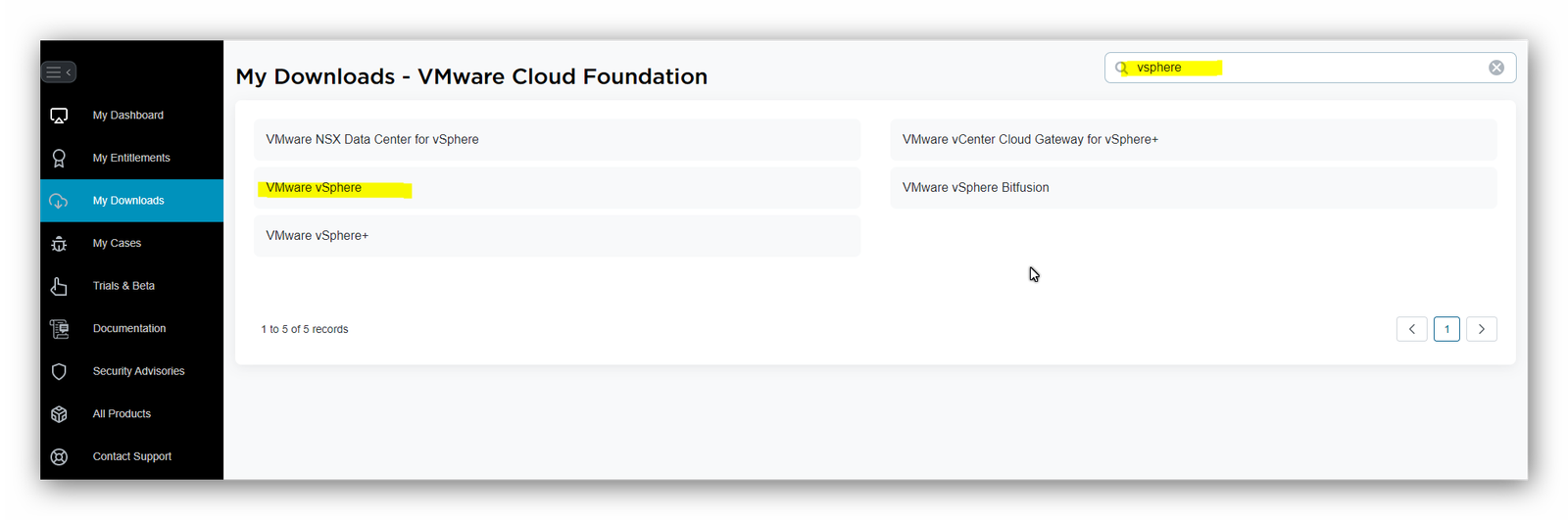This screenshot has width=1568, height=520.
Task: Click the My Cases bug icon
Action: 59,244
